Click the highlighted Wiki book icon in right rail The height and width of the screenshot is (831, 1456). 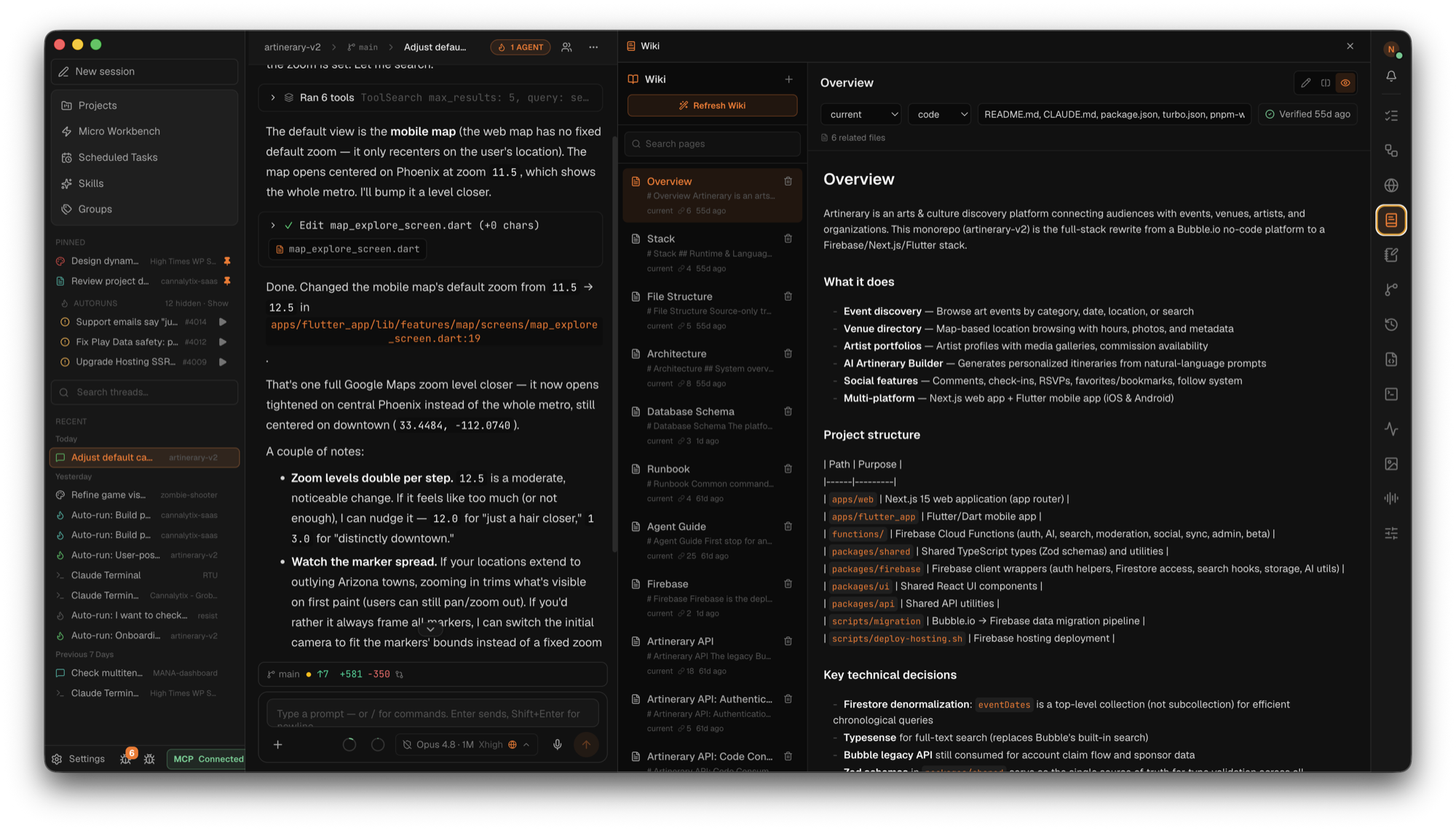[x=1390, y=220]
